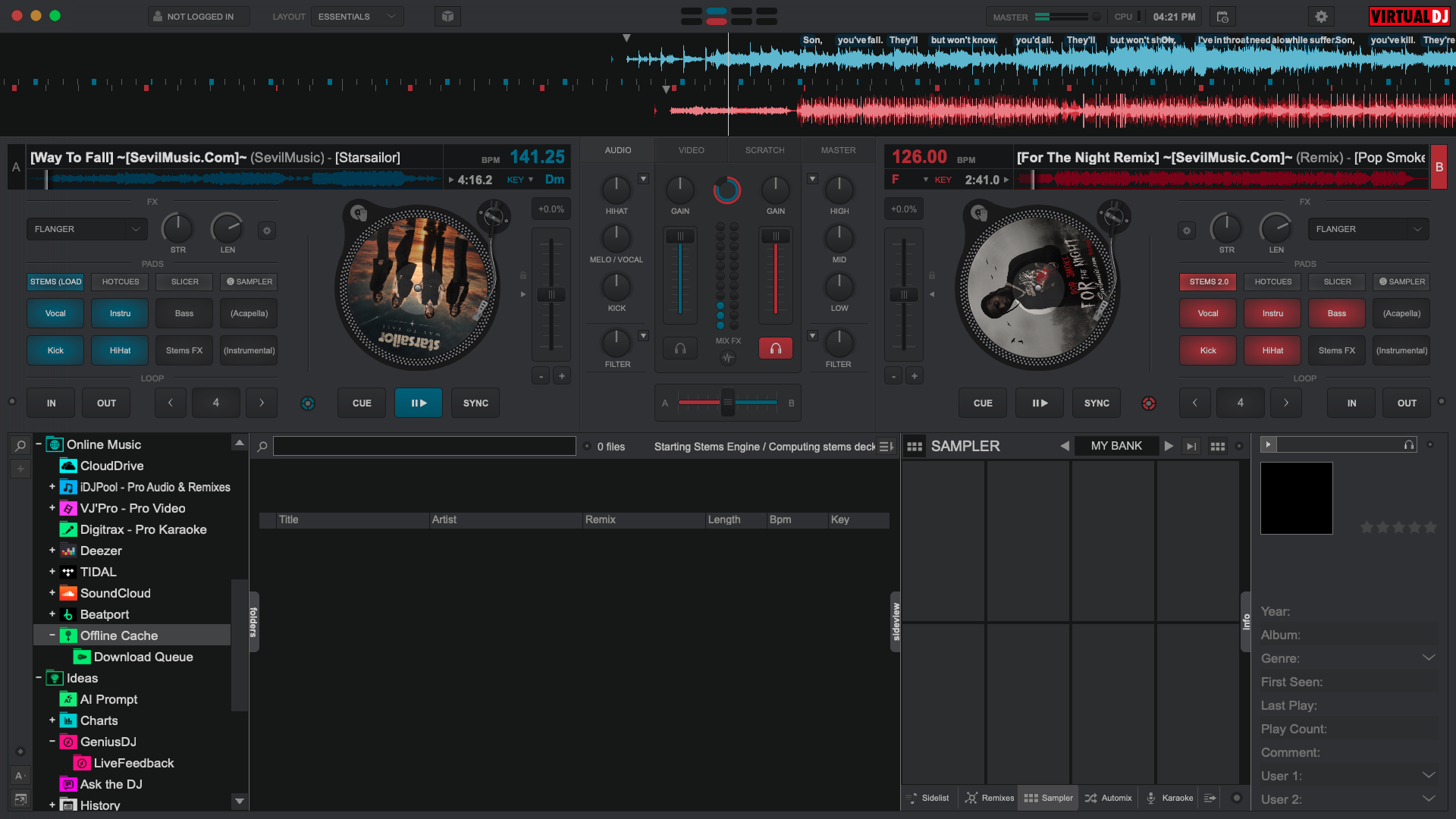Toggle deck B HiHat stem pad
Viewport: 1456px width, 819px height.
tap(1272, 350)
